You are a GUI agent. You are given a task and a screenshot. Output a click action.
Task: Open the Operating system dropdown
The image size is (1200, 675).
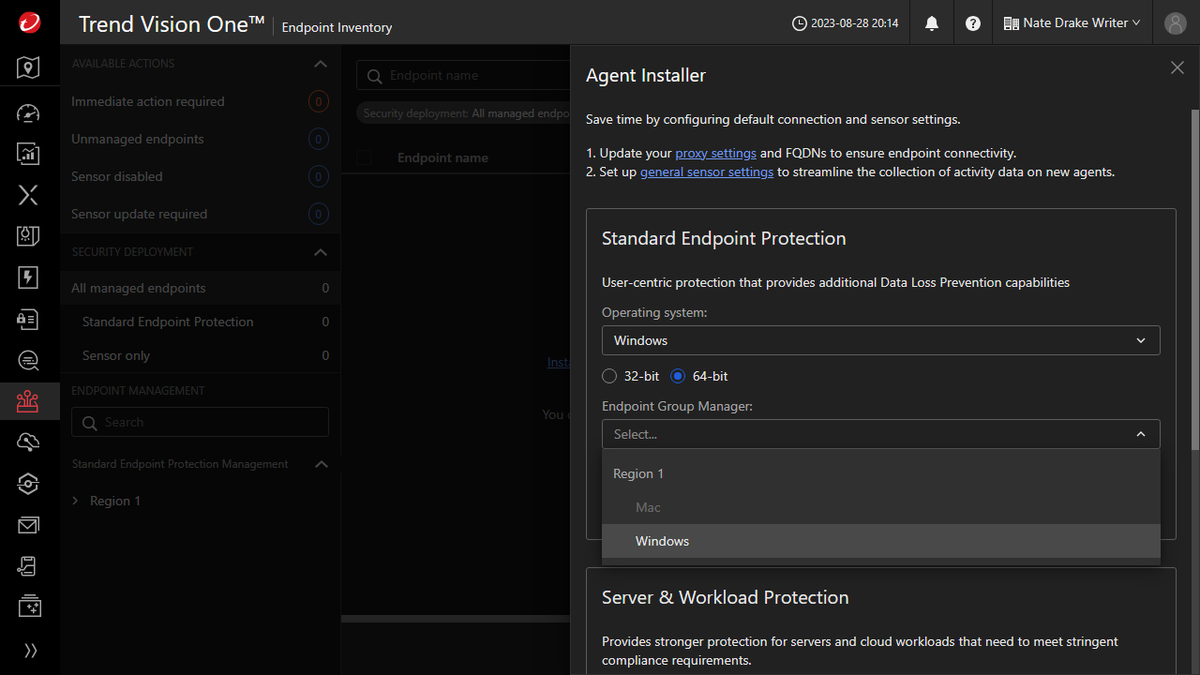click(880, 340)
